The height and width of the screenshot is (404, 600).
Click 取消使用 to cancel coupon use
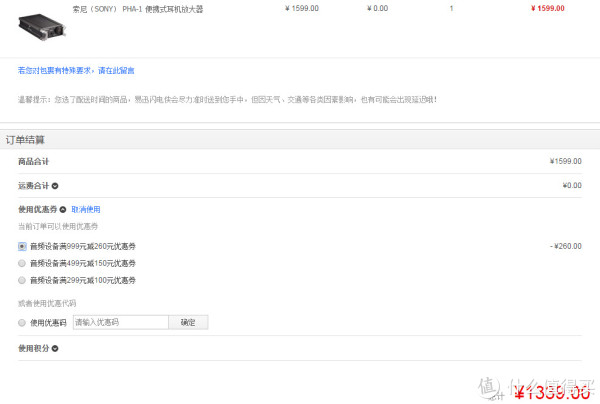click(86, 209)
